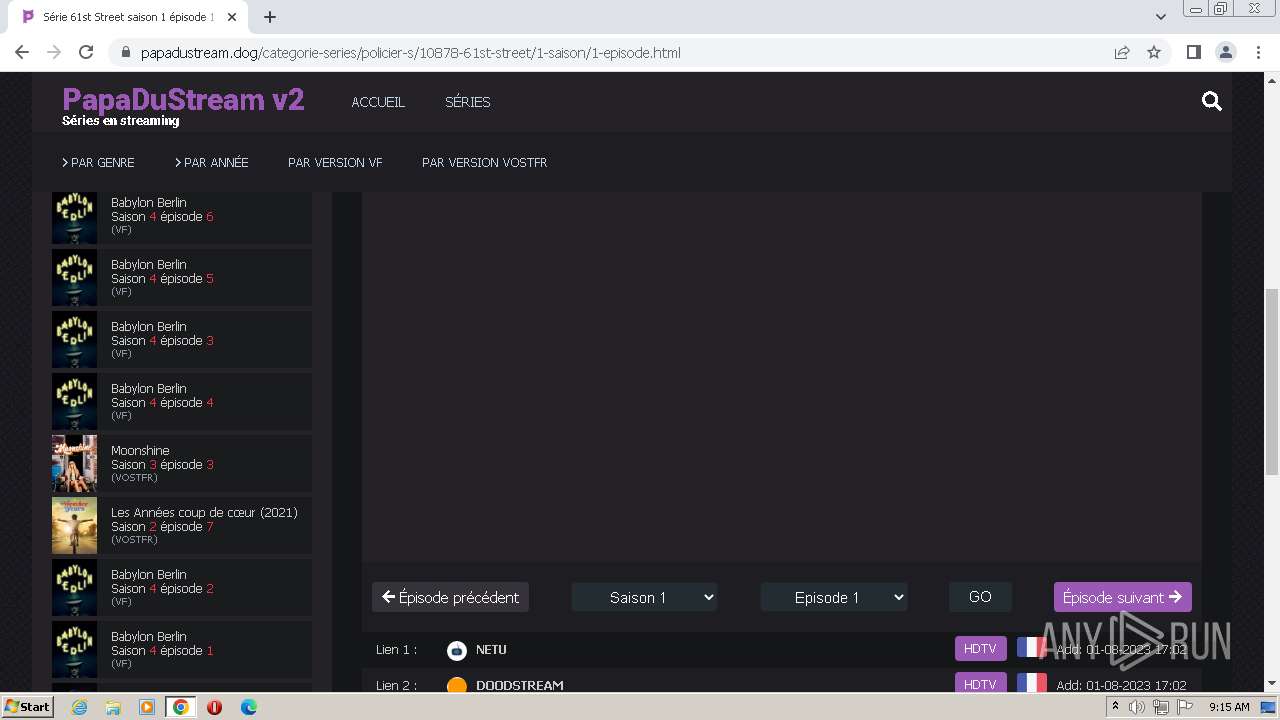The width and height of the screenshot is (1280, 720).
Task: Click the show desktop button
Action: tap(1270, 707)
